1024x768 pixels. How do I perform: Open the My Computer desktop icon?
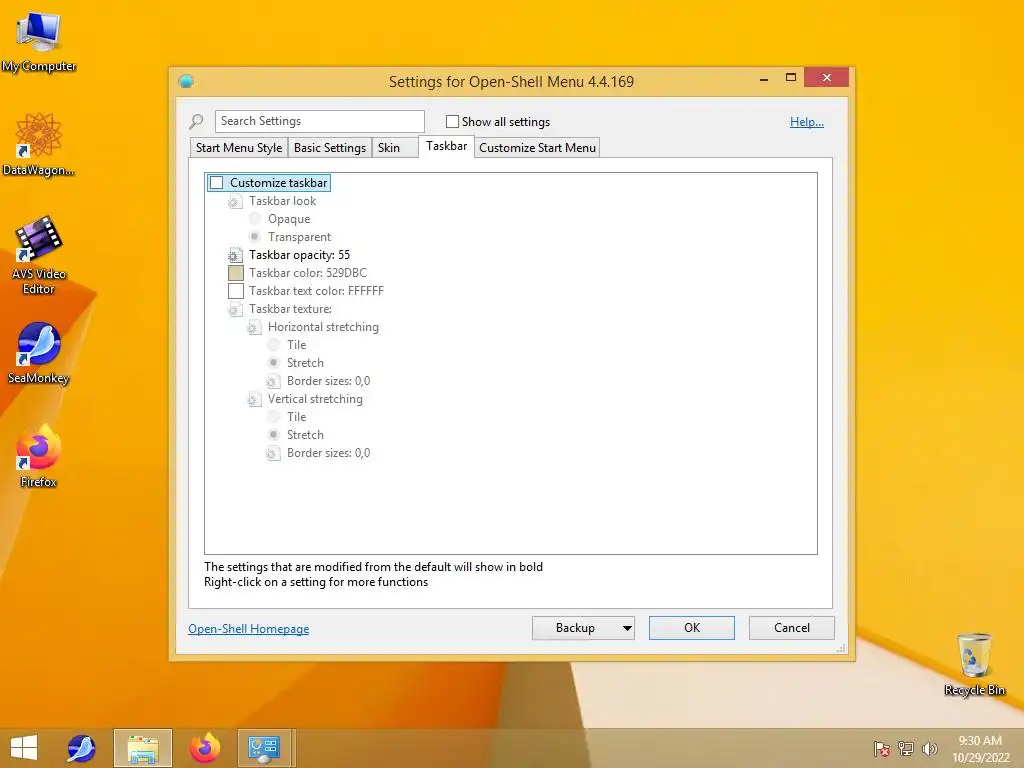tap(38, 41)
